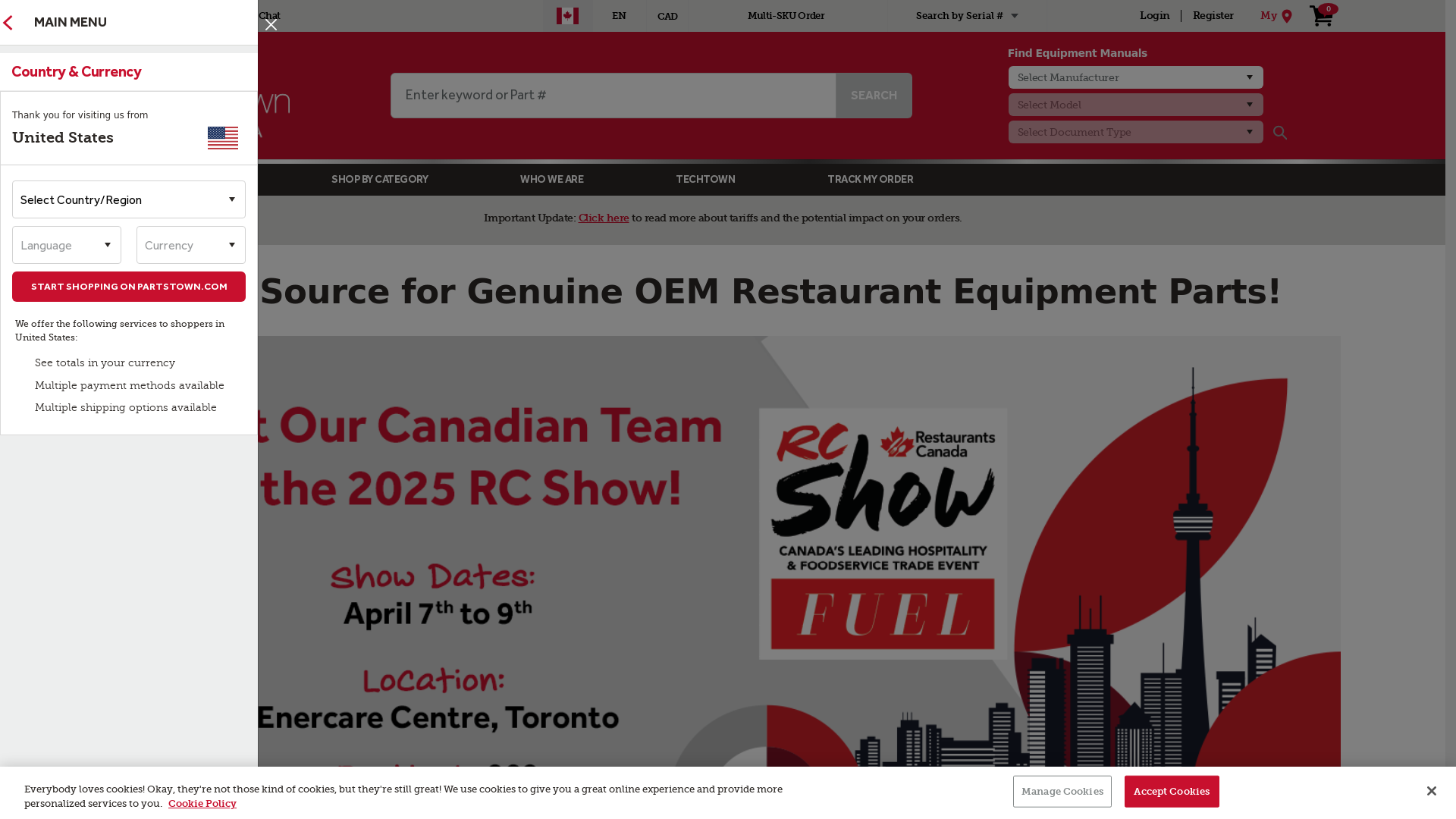Open the Select Country/Region dropdown

coord(129,199)
